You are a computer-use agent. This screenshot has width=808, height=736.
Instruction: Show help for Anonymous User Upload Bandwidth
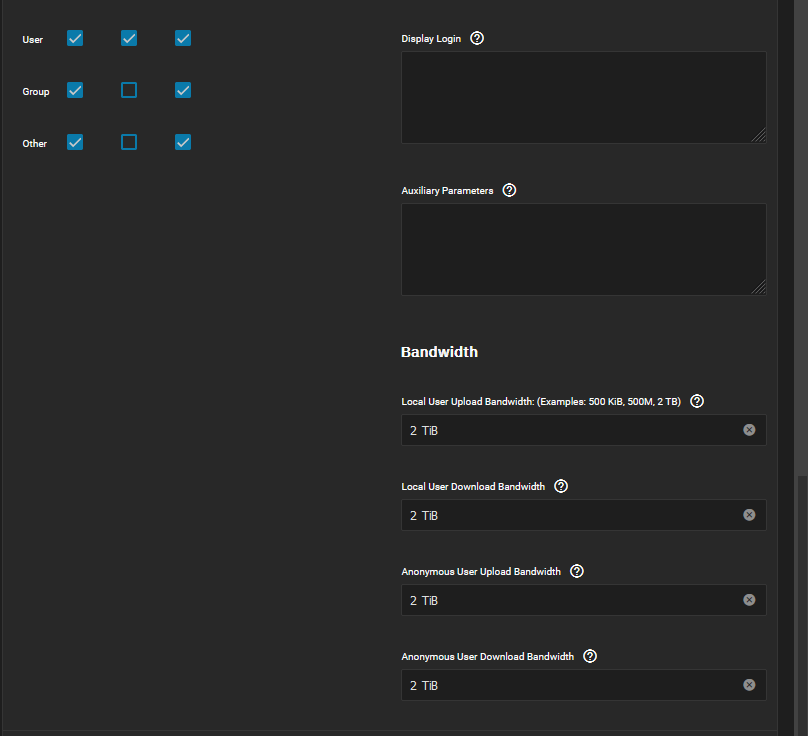click(577, 571)
